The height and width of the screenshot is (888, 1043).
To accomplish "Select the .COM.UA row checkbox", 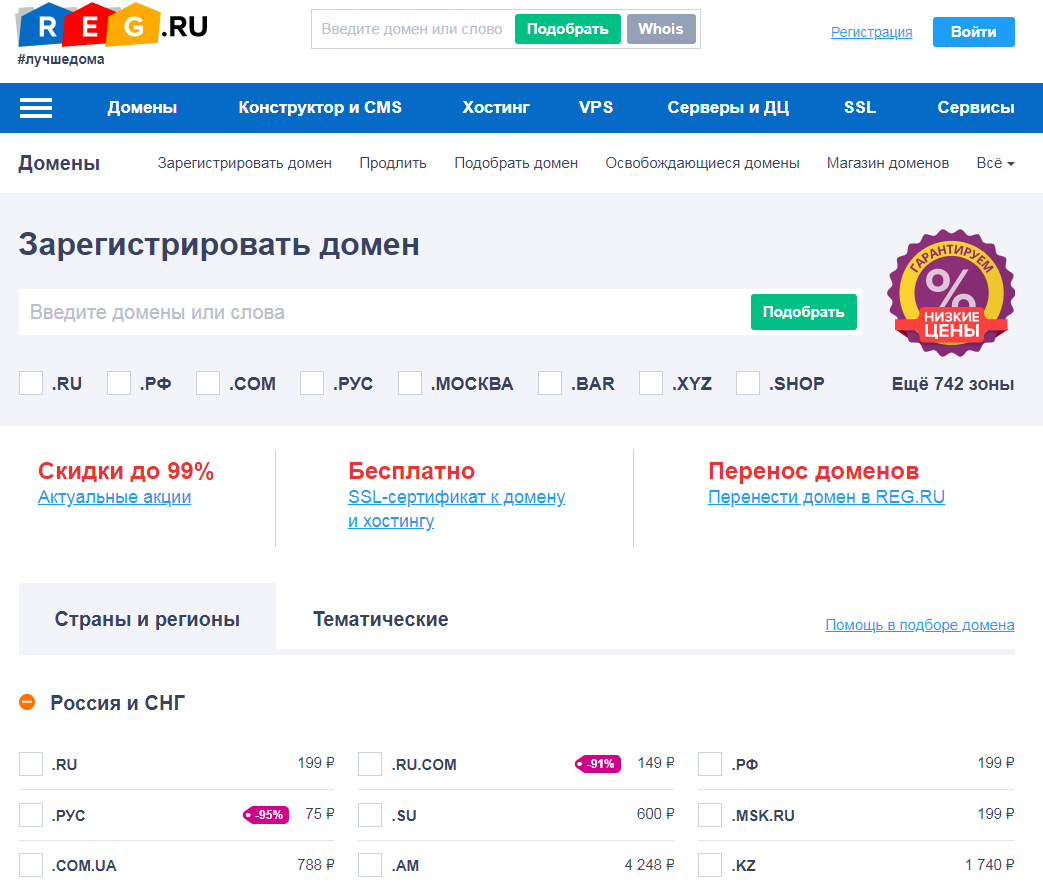I will (31, 865).
